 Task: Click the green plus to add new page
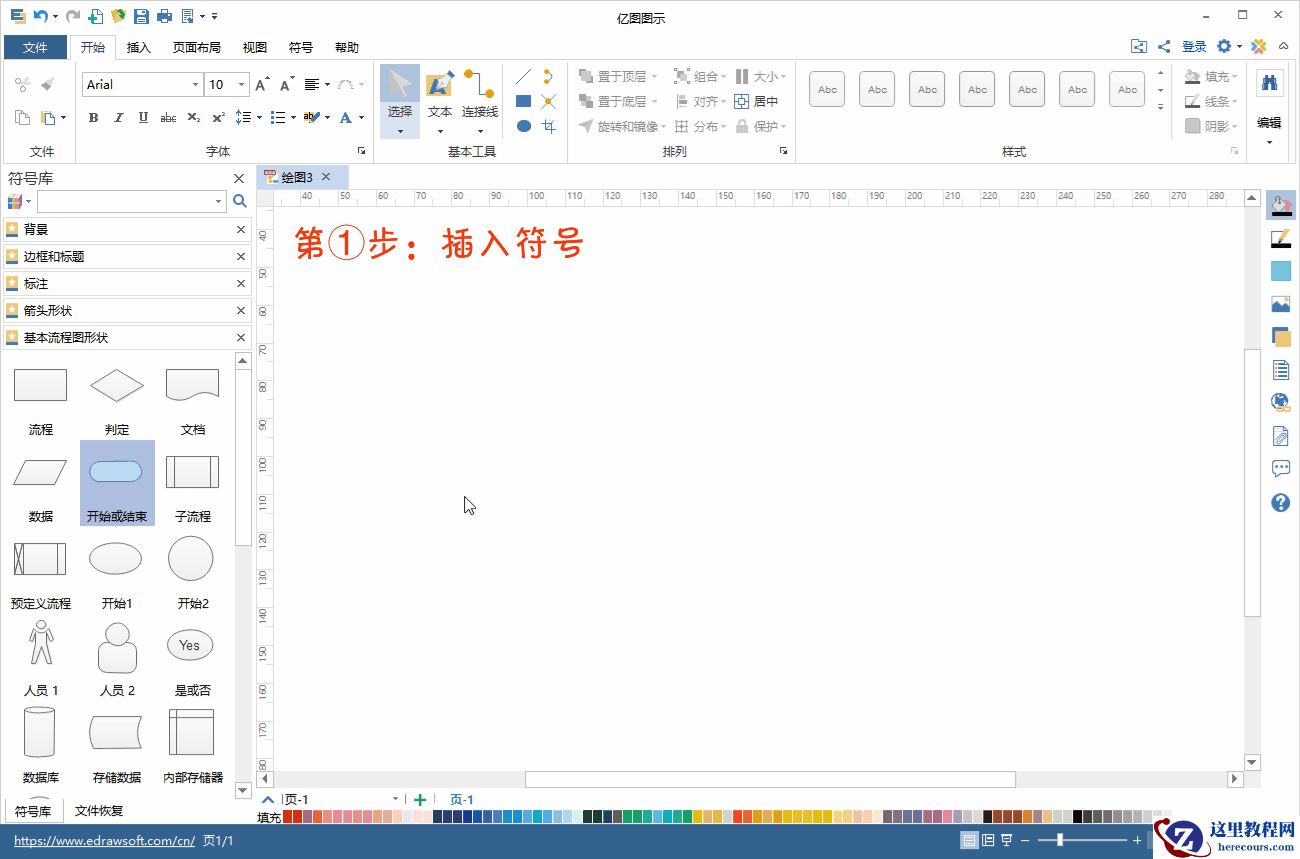coord(420,799)
